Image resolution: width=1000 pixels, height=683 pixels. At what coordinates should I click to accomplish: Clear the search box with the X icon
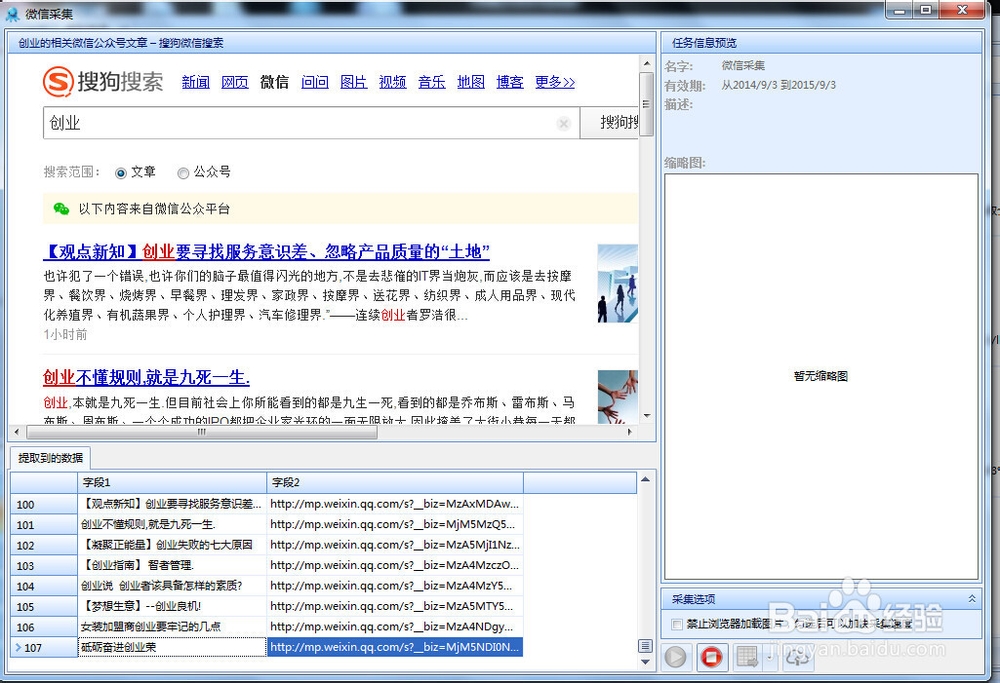563,123
